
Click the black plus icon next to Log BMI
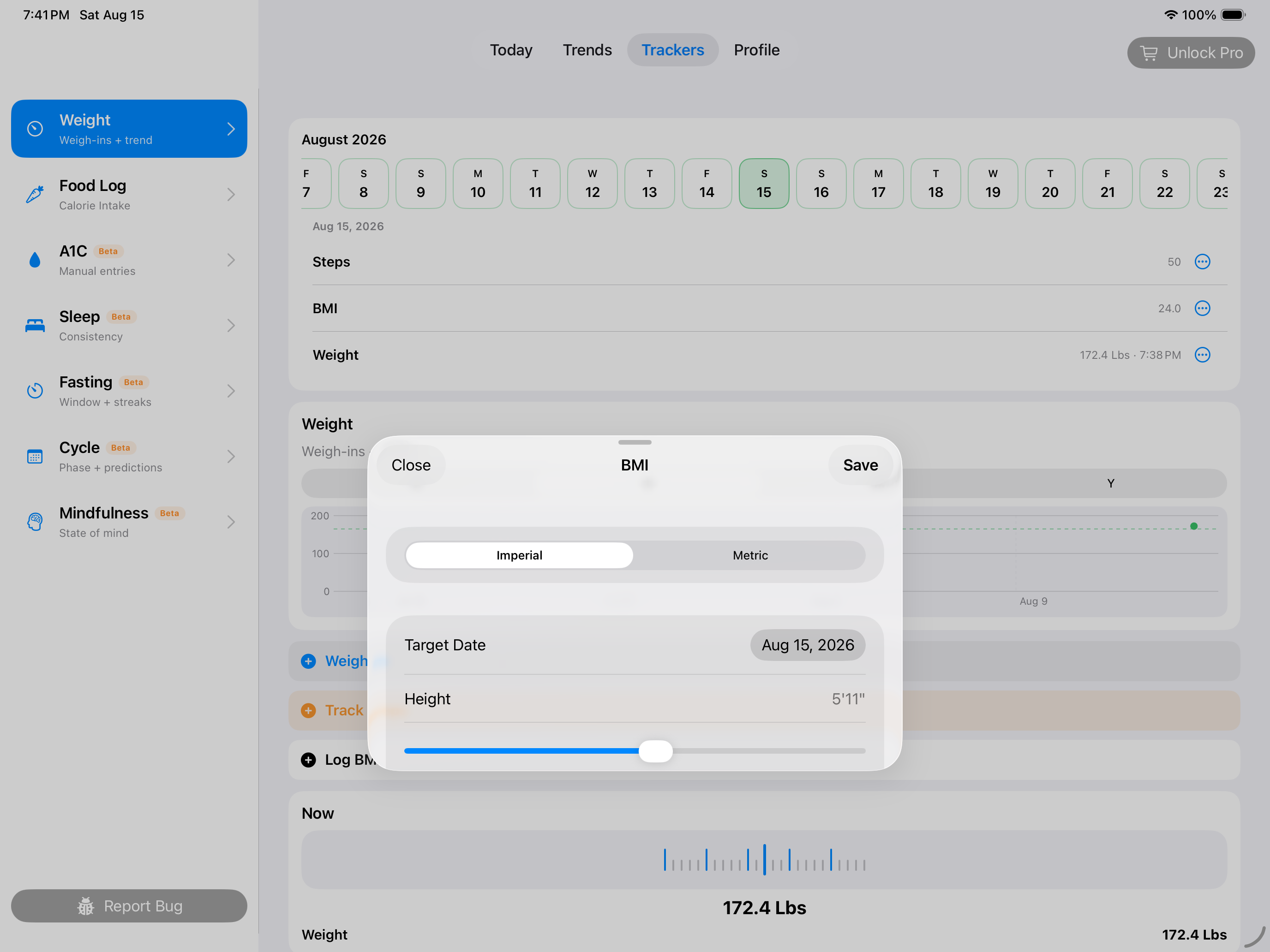[x=308, y=760]
